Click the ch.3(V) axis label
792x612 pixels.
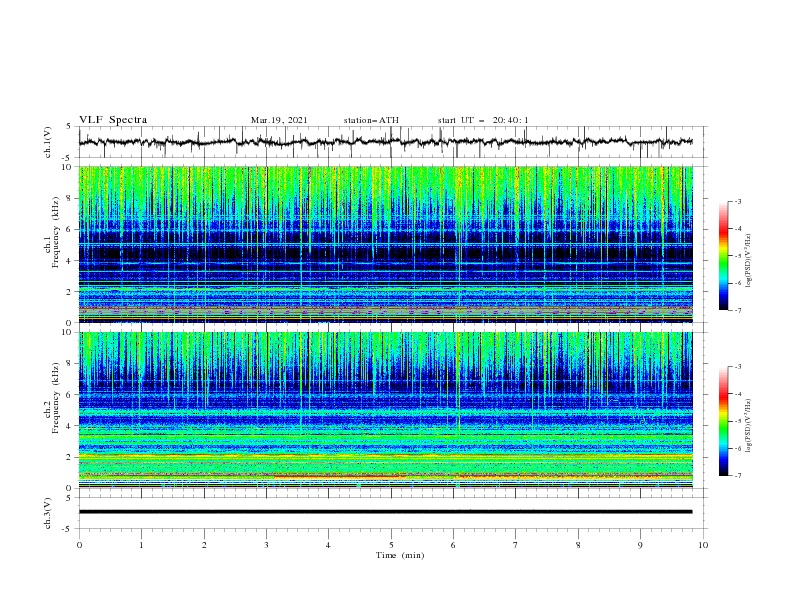[x=48, y=513]
